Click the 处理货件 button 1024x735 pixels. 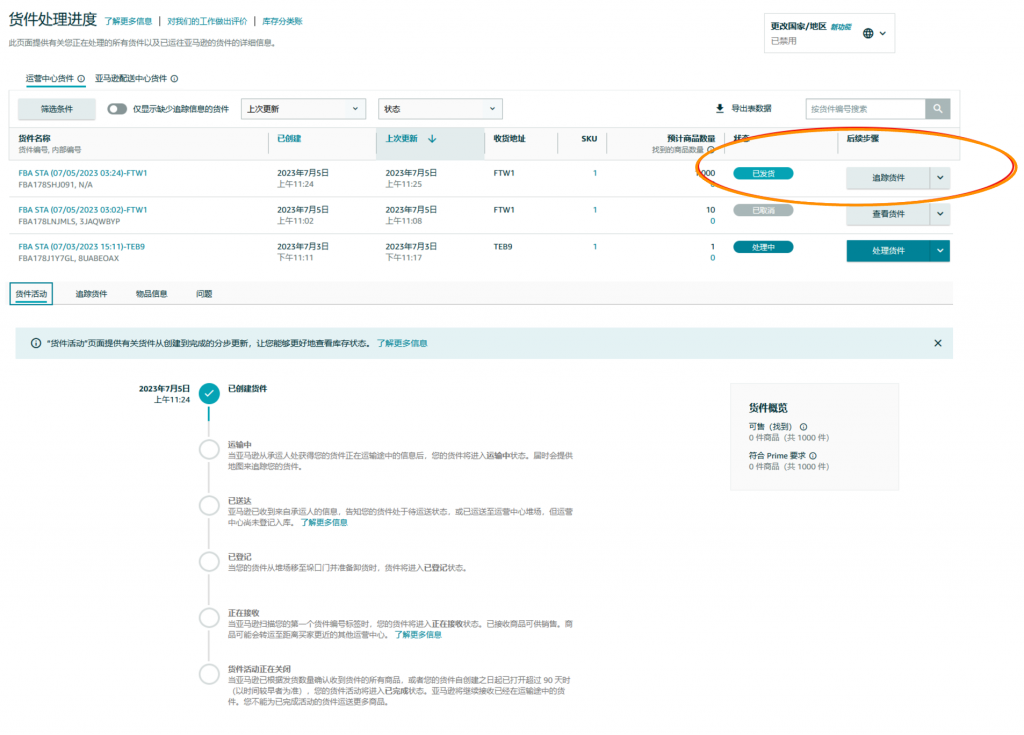point(888,250)
